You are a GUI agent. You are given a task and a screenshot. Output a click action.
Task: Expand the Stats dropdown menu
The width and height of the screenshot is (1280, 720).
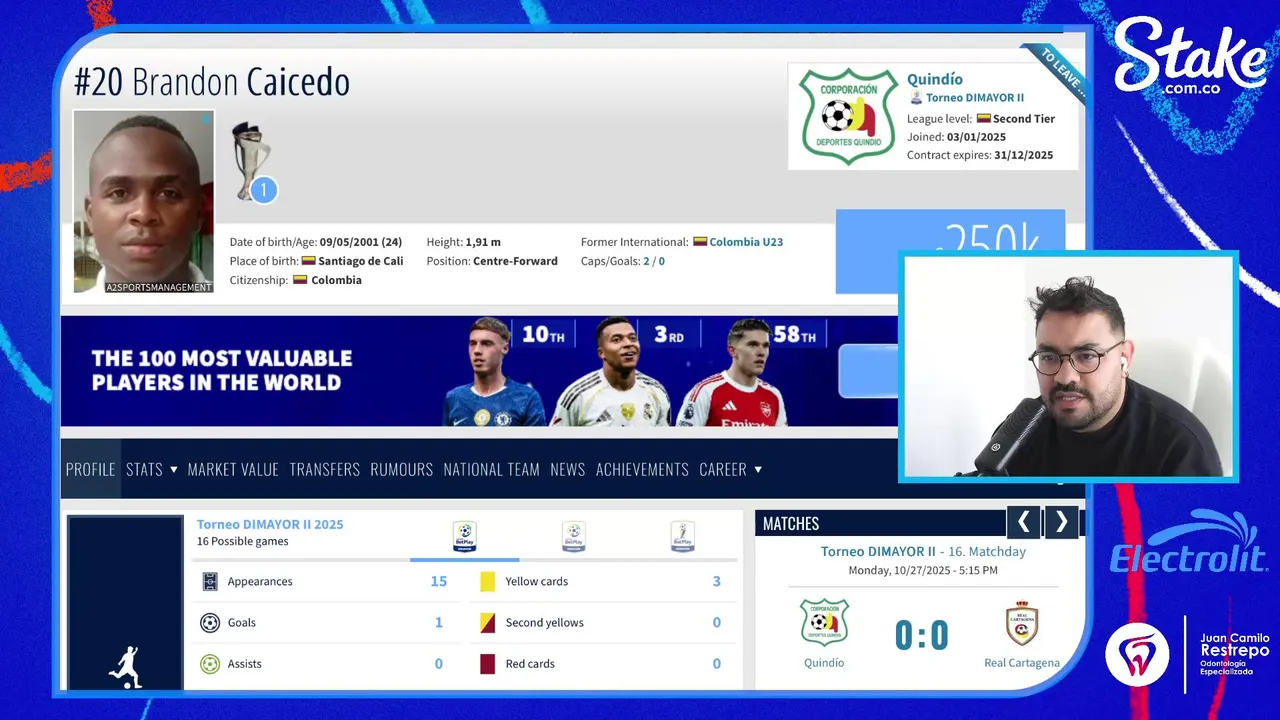(151, 469)
